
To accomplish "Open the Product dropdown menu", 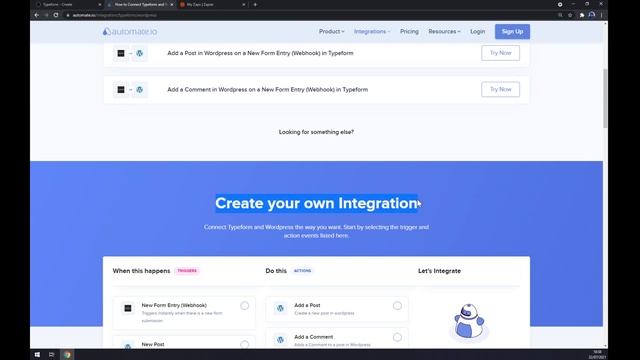I will (x=331, y=31).
